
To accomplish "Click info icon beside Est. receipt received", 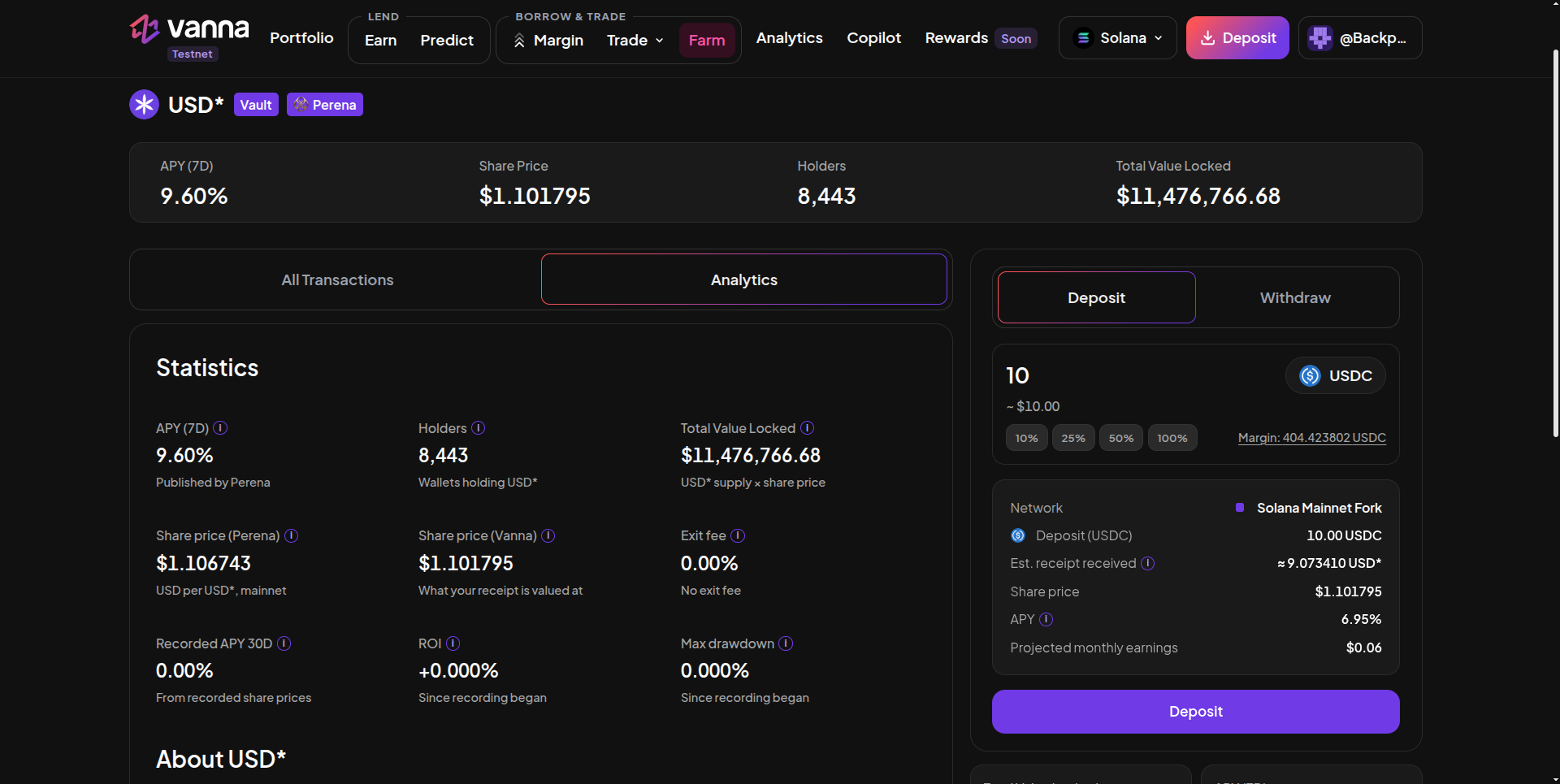I will (x=1148, y=563).
